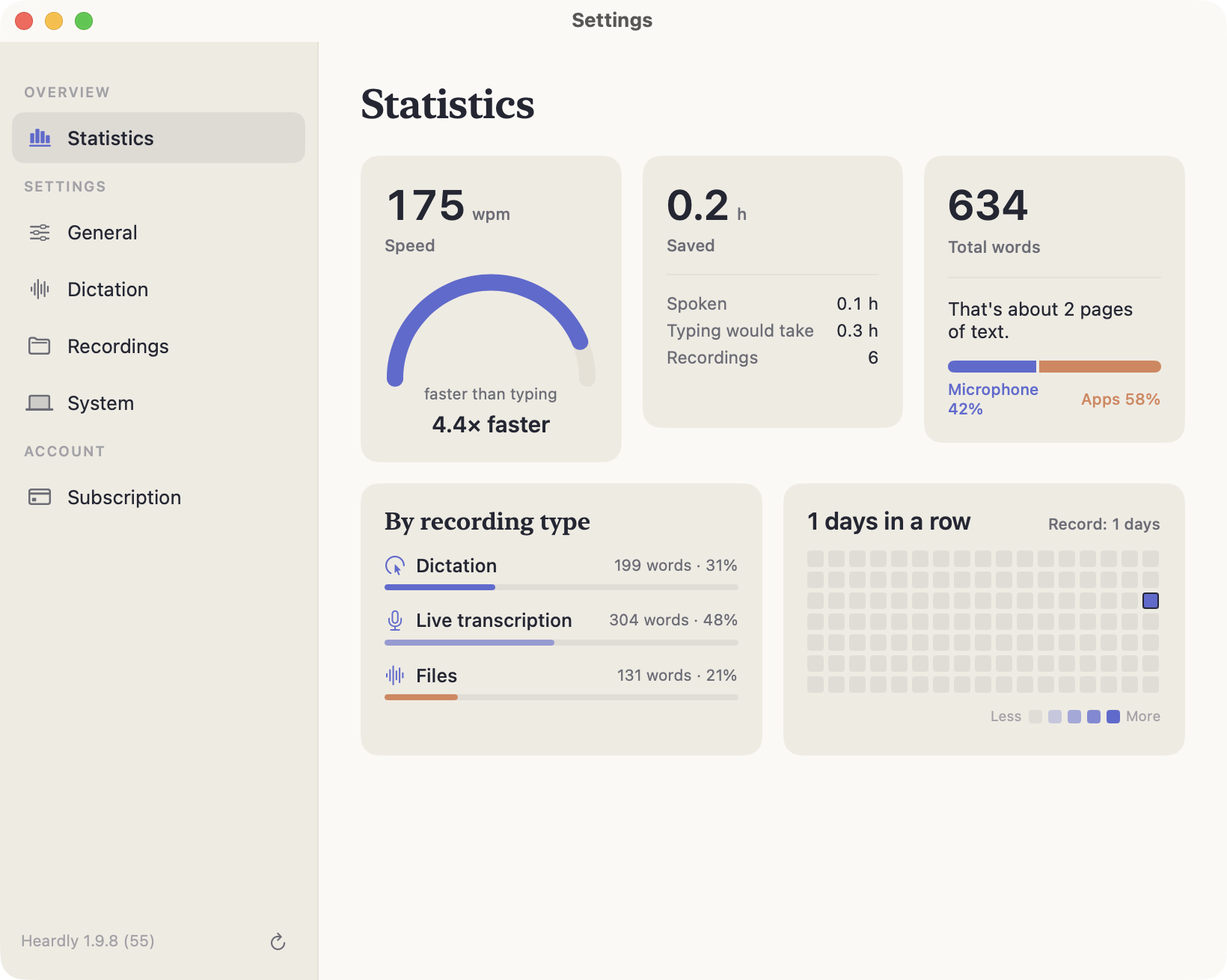The image size is (1227, 980).
Task: Click the 'Typing would take' row label
Action: 740,331
